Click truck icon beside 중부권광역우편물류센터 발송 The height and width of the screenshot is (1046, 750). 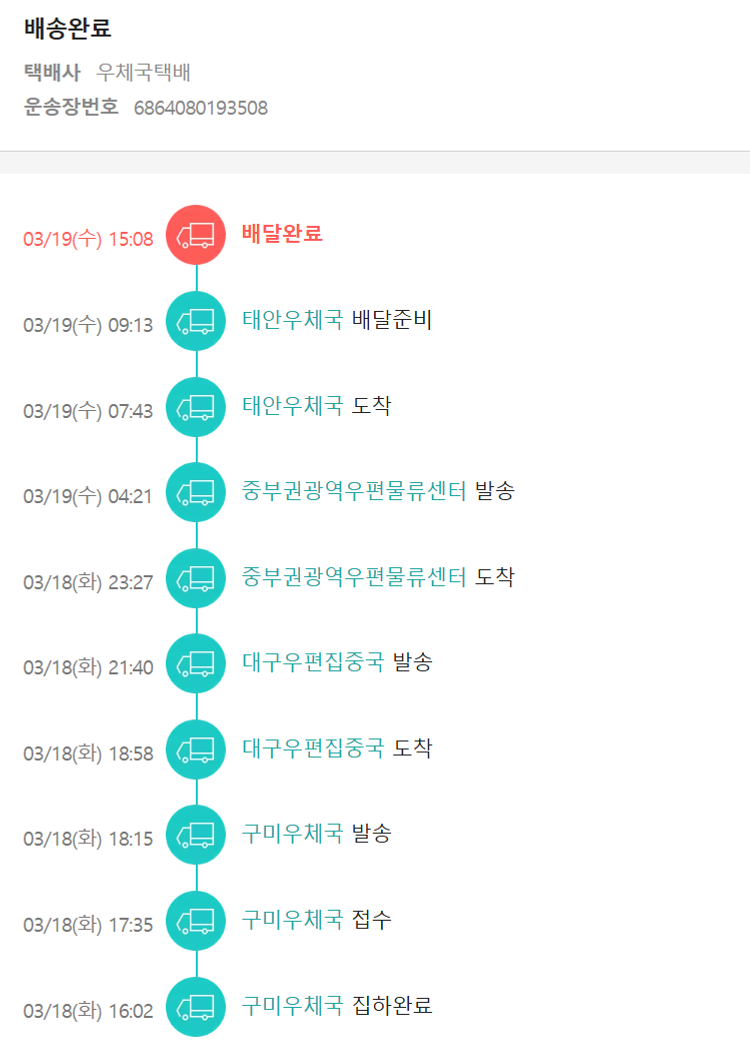coord(196,492)
